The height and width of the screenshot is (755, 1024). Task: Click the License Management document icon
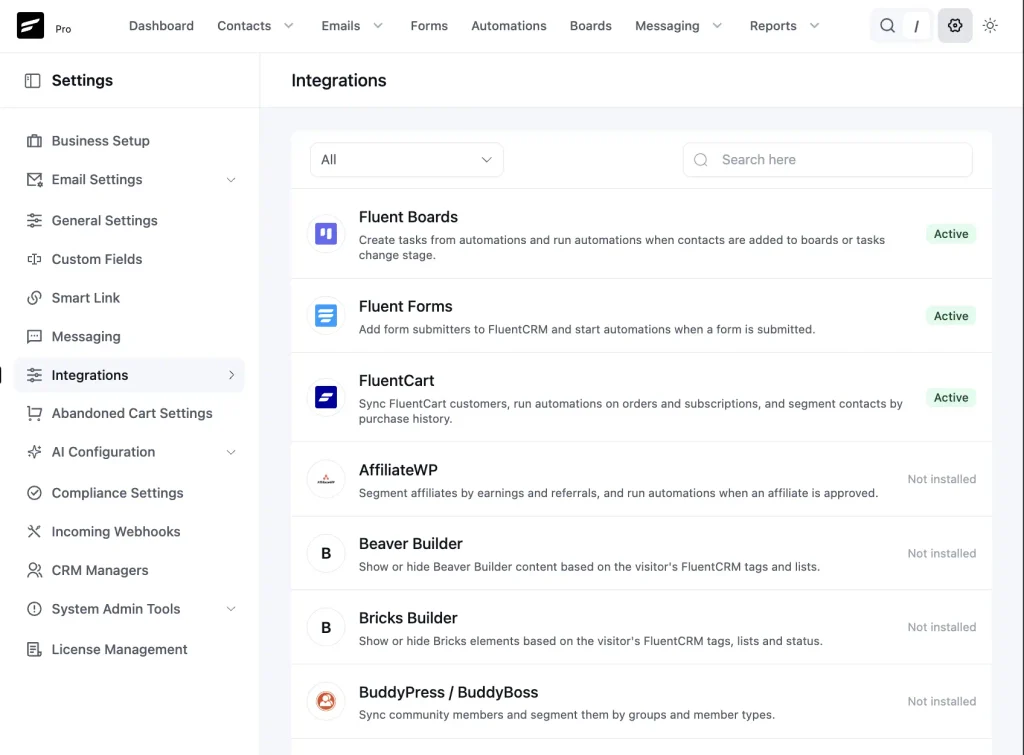[34, 649]
